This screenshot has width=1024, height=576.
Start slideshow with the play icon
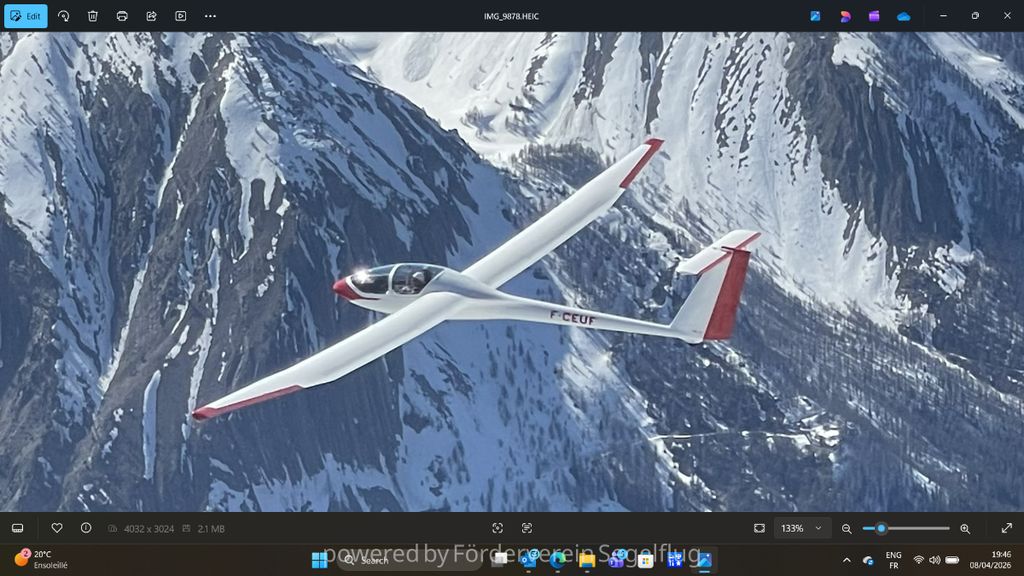coord(181,16)
